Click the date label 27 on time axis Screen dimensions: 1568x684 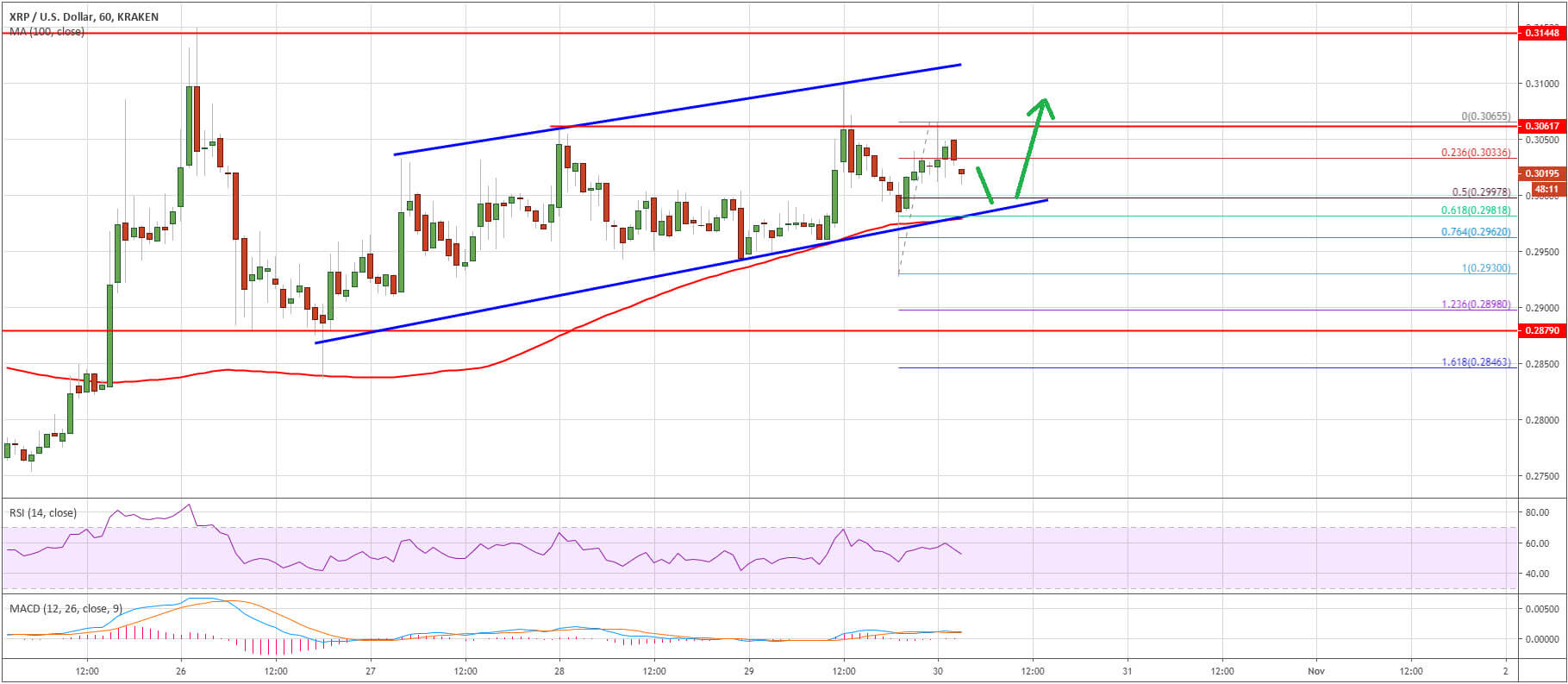coord(370,670)
